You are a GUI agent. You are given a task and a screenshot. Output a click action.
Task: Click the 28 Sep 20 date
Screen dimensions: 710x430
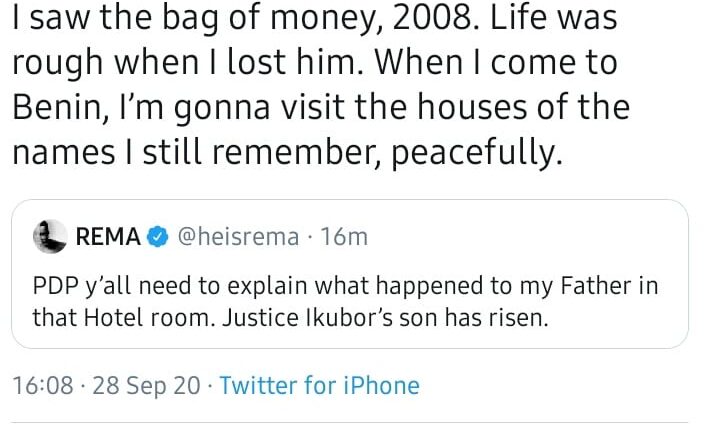point(146,385)
